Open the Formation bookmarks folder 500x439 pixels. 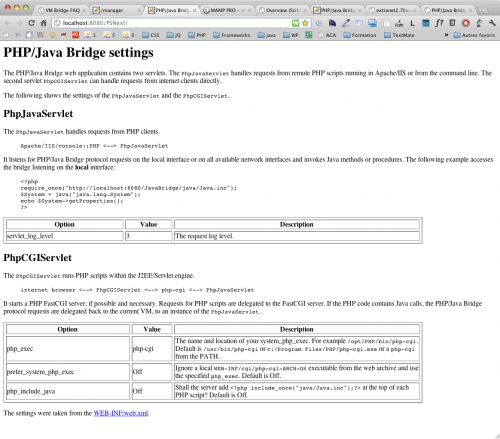tap(360, 35)
